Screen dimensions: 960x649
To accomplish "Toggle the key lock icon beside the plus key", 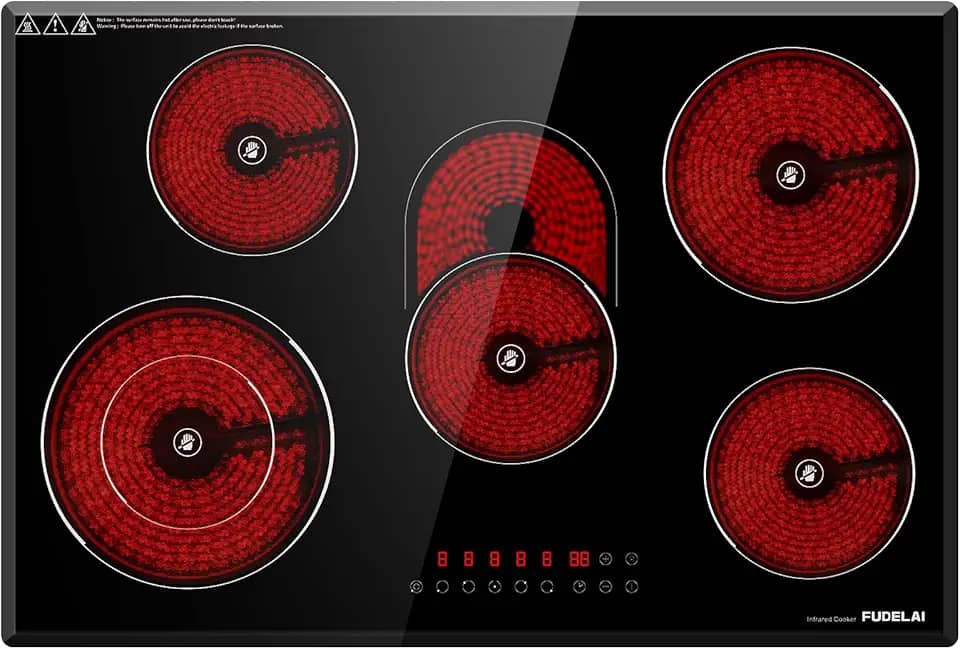I will click(630, 559).
